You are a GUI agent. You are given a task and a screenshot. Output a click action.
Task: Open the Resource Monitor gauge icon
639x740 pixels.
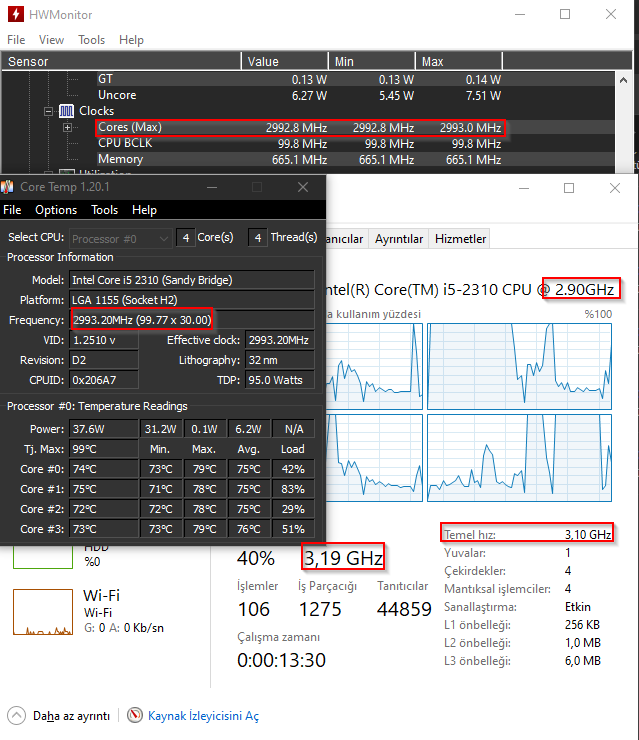135,715
